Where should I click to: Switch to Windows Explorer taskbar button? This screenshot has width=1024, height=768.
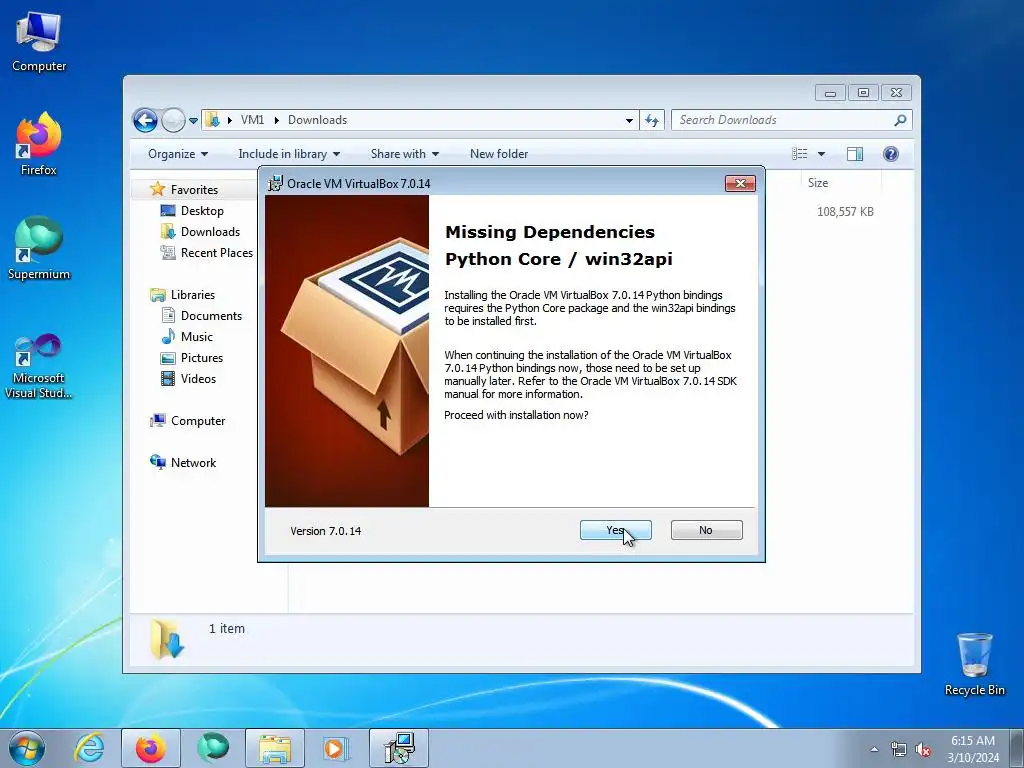[275, 748]
